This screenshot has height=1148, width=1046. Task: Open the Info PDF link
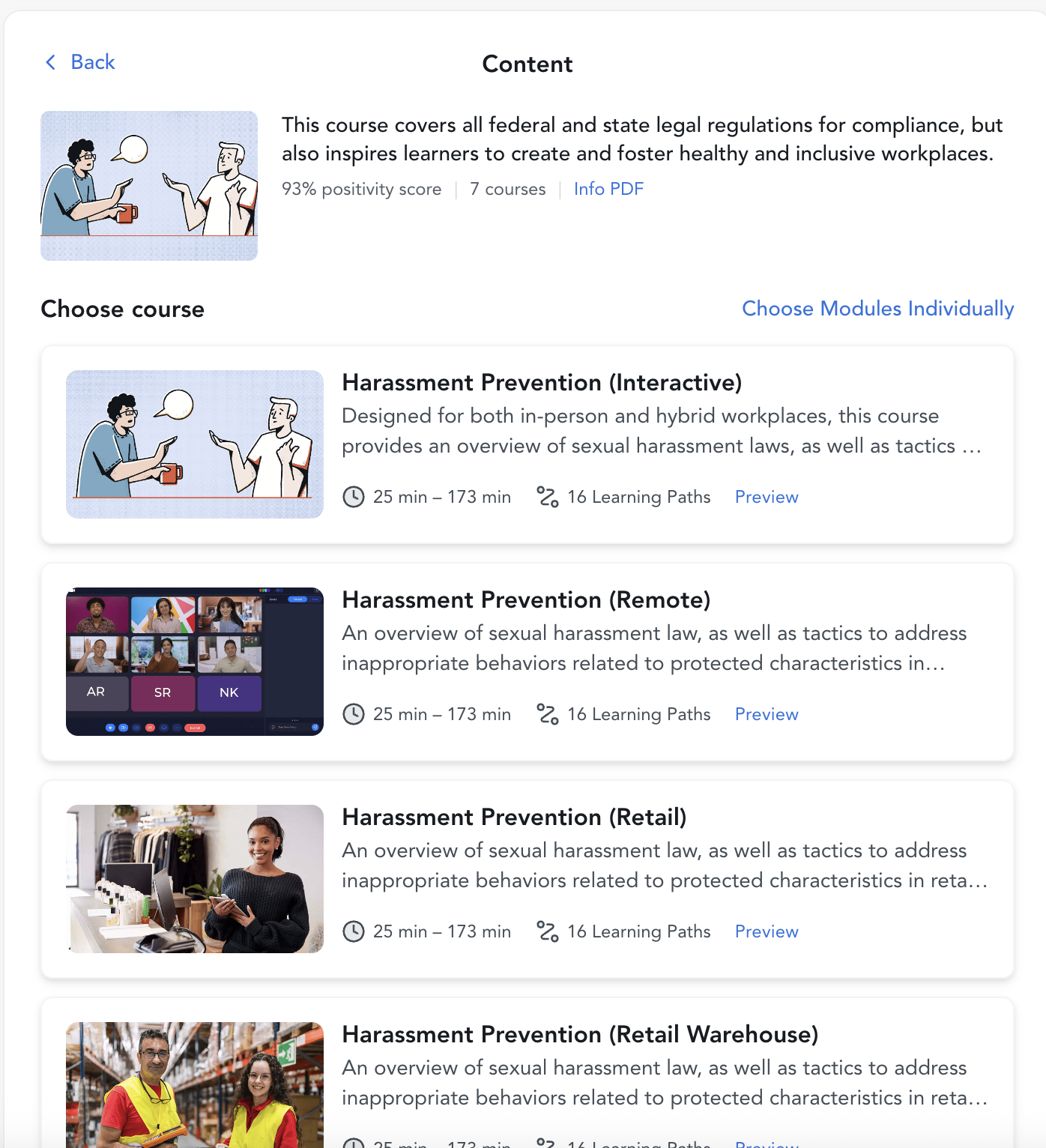[608, 189]
